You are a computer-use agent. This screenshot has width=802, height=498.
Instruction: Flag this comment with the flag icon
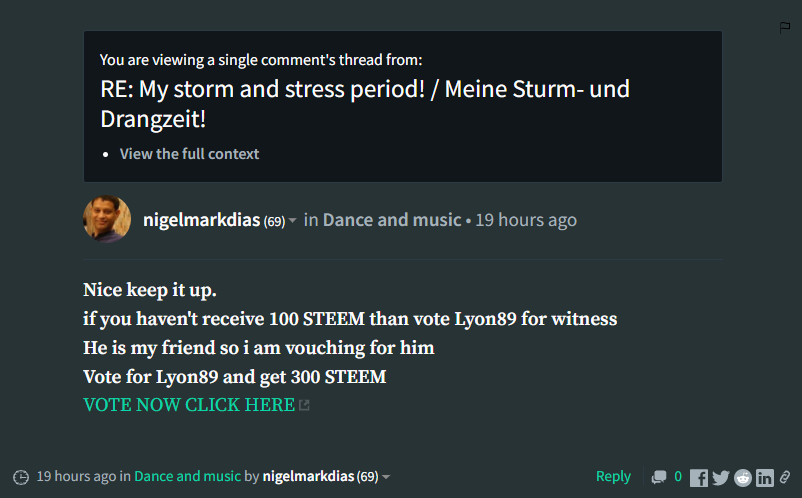(x=785, y=28)
